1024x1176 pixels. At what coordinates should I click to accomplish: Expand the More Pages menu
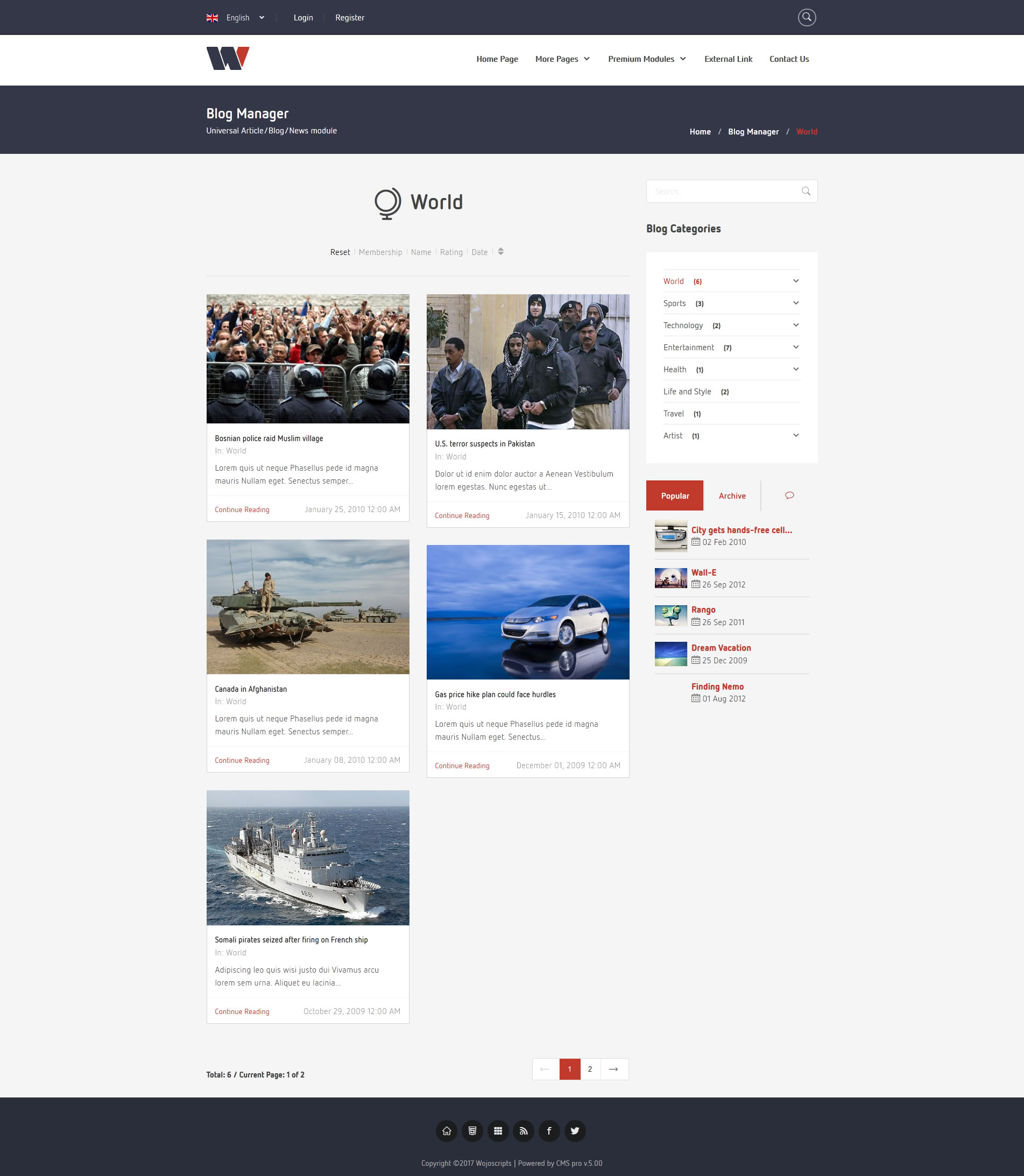click(x=562, y=59)
